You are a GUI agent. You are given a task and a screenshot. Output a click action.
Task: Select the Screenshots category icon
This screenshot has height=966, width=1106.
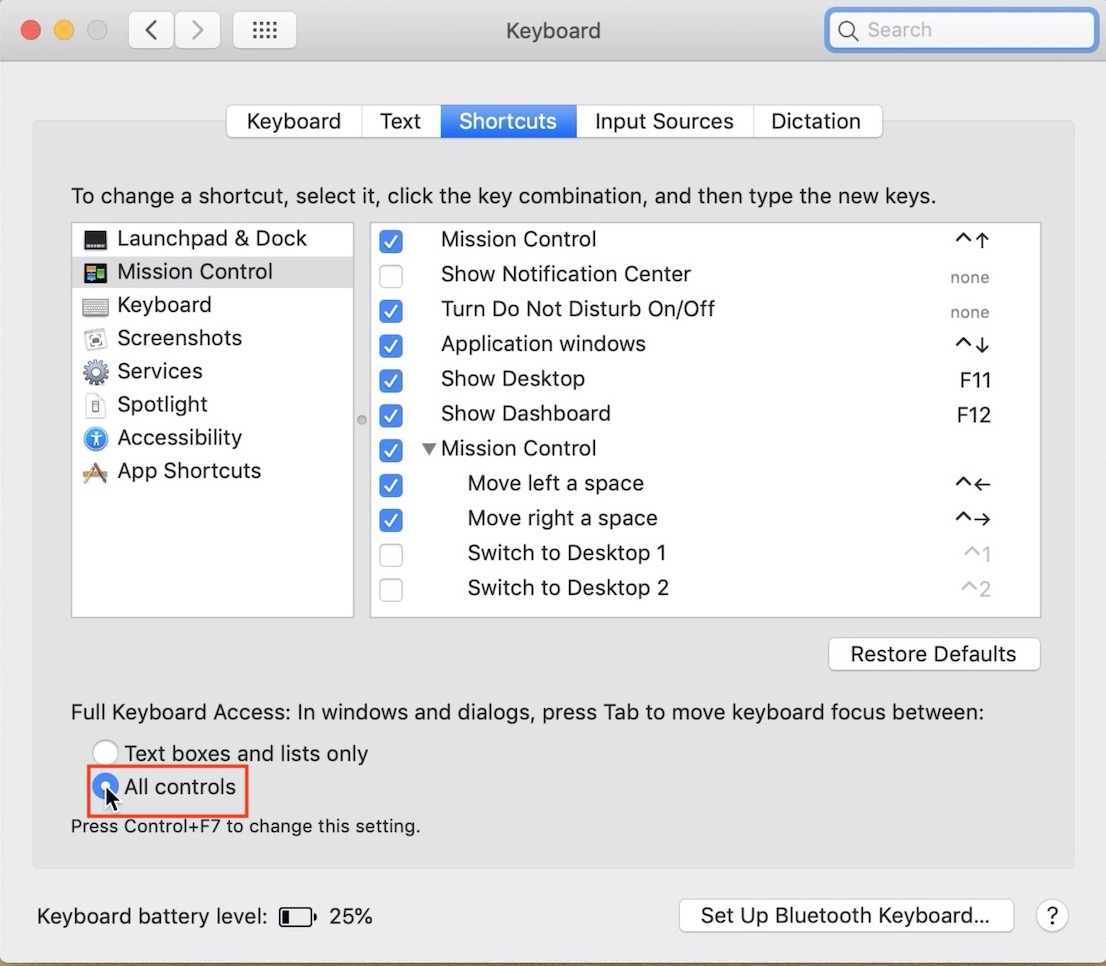click(96, 339)
